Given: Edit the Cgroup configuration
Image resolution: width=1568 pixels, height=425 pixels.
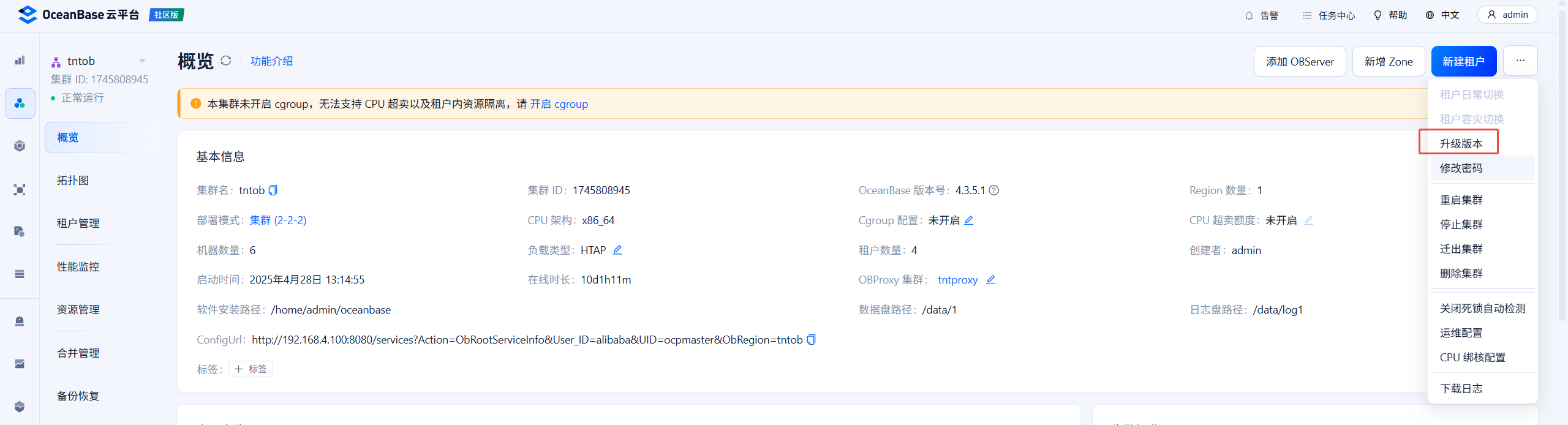Looking at the screenshot, I should 969,220.
